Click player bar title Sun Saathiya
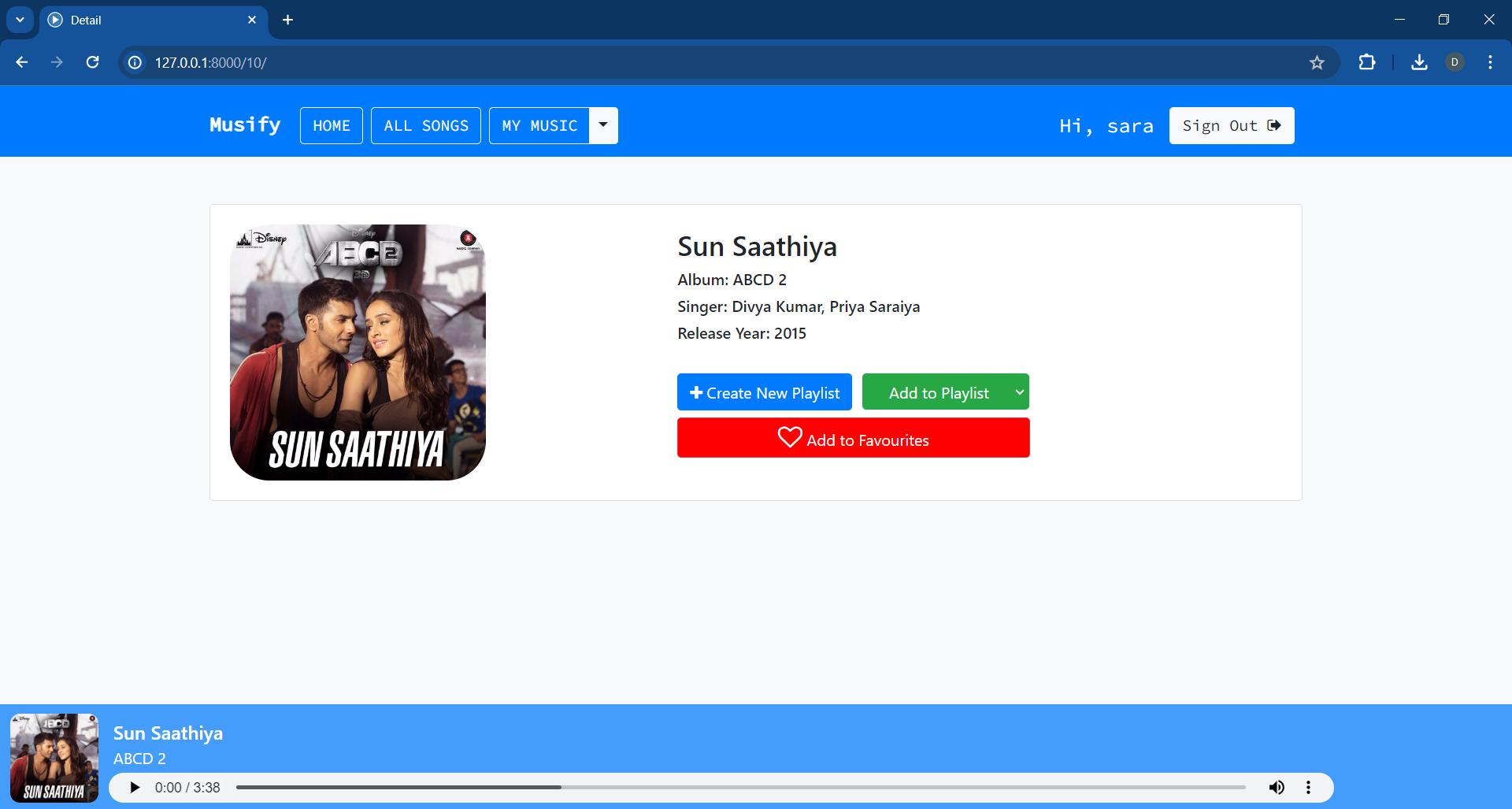 click(x=168, y=733)
